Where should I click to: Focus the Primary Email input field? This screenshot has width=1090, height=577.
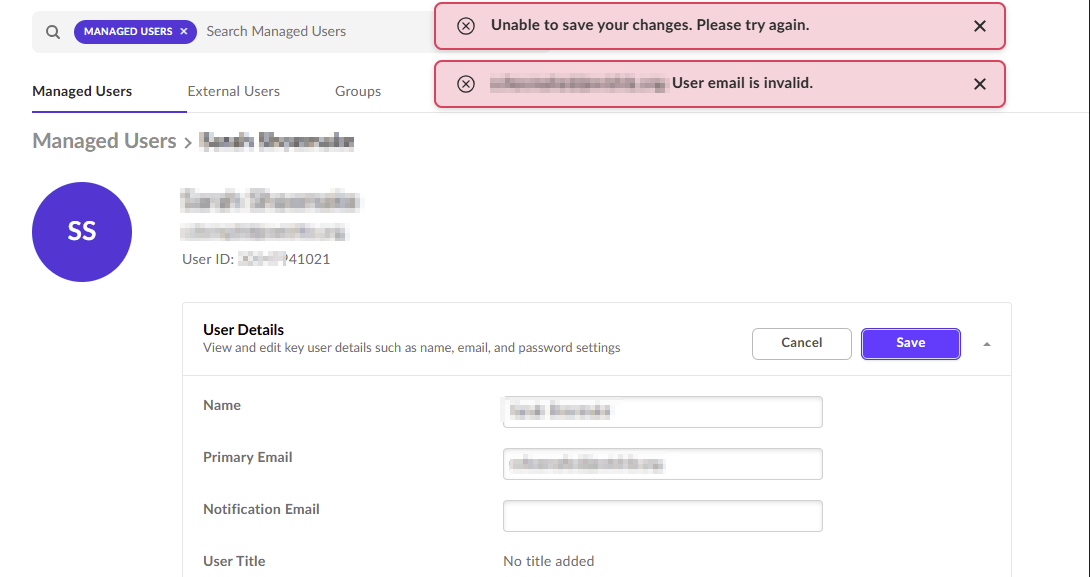[x=662, y=464]
